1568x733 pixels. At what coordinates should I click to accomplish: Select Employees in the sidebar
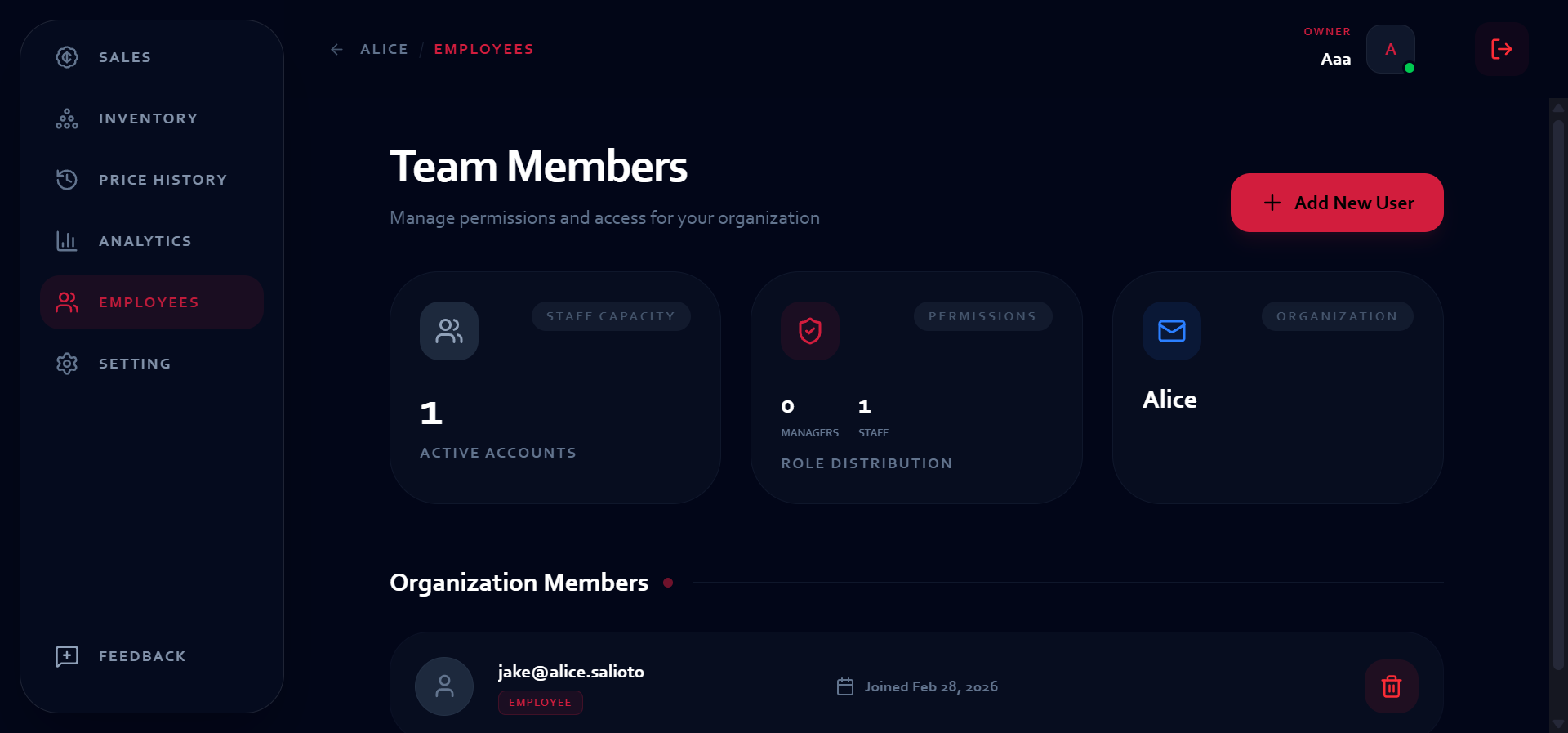(x=149, y=302)
